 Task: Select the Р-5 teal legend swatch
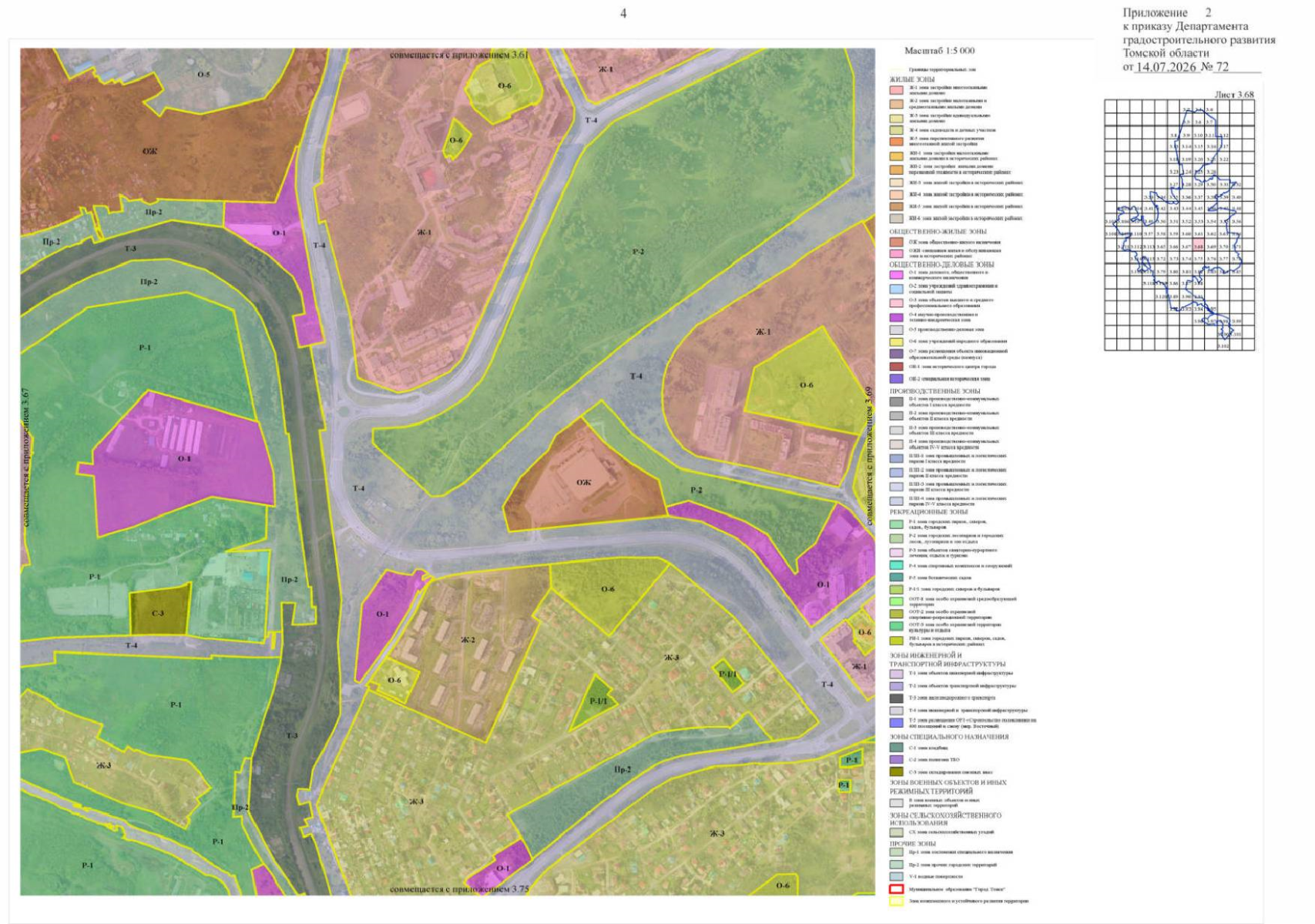click(896, 577)
